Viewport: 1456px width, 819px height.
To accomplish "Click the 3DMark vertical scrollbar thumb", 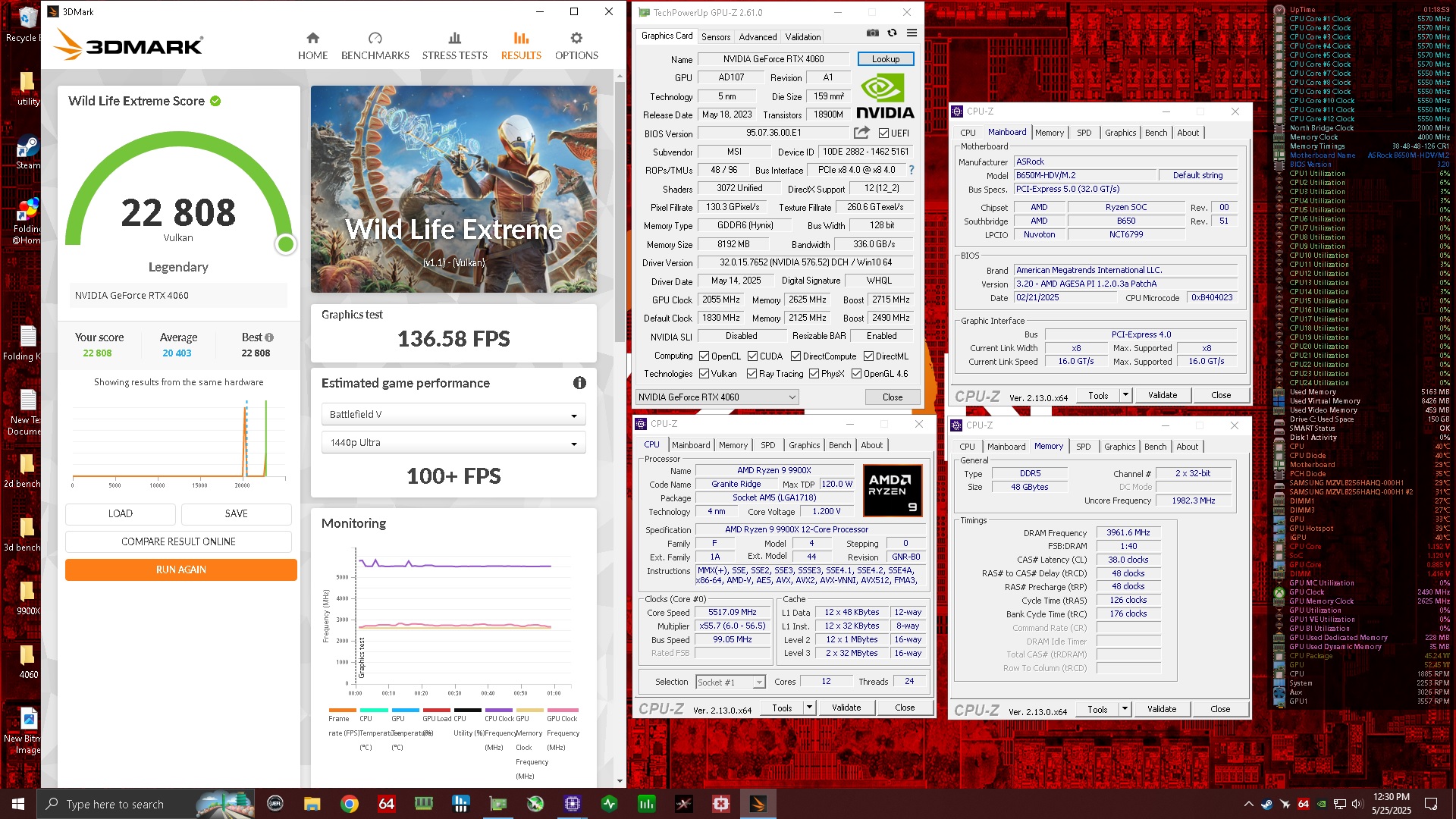I will (620, 212).
